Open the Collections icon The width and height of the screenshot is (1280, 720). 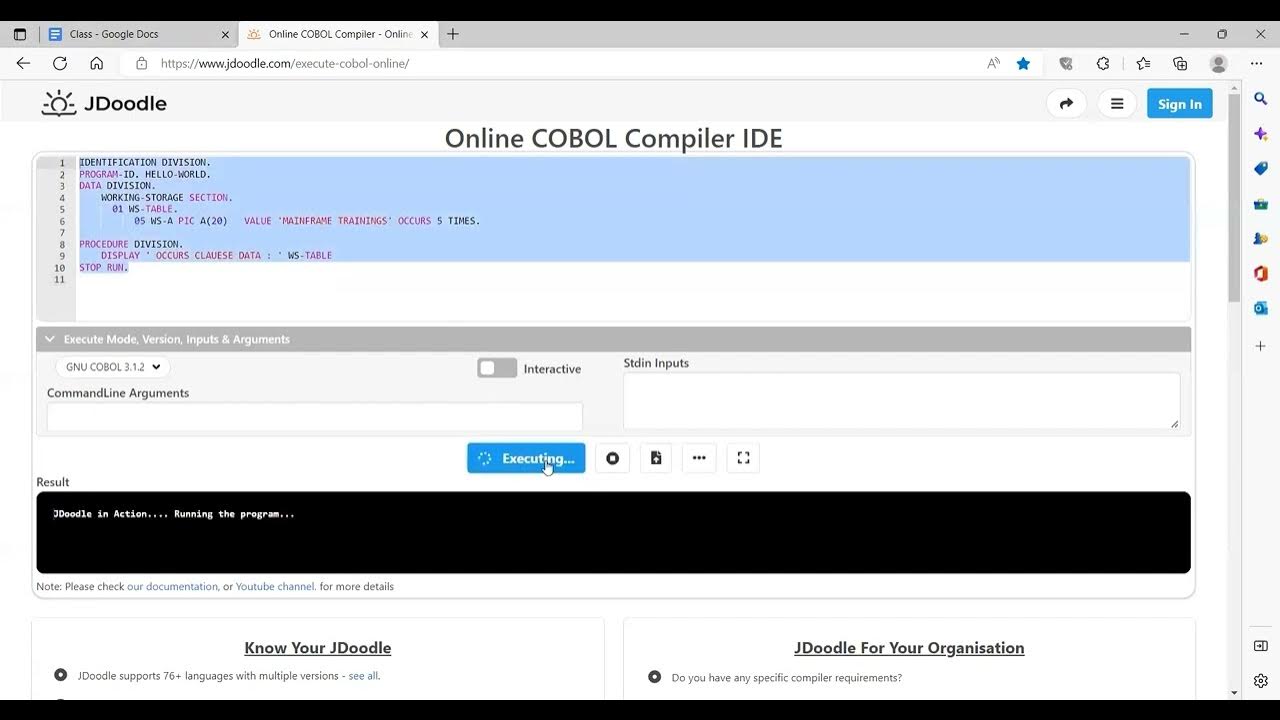tap(1180, 63)
